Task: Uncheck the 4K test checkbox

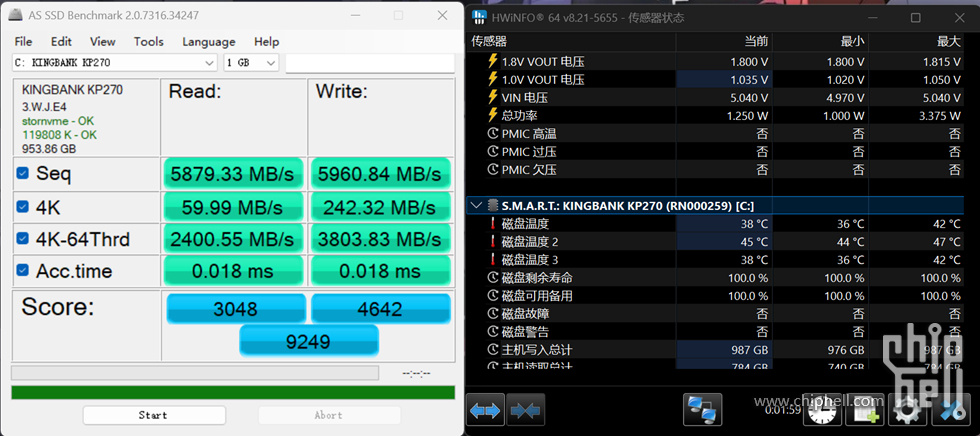Action: [22, 207]
